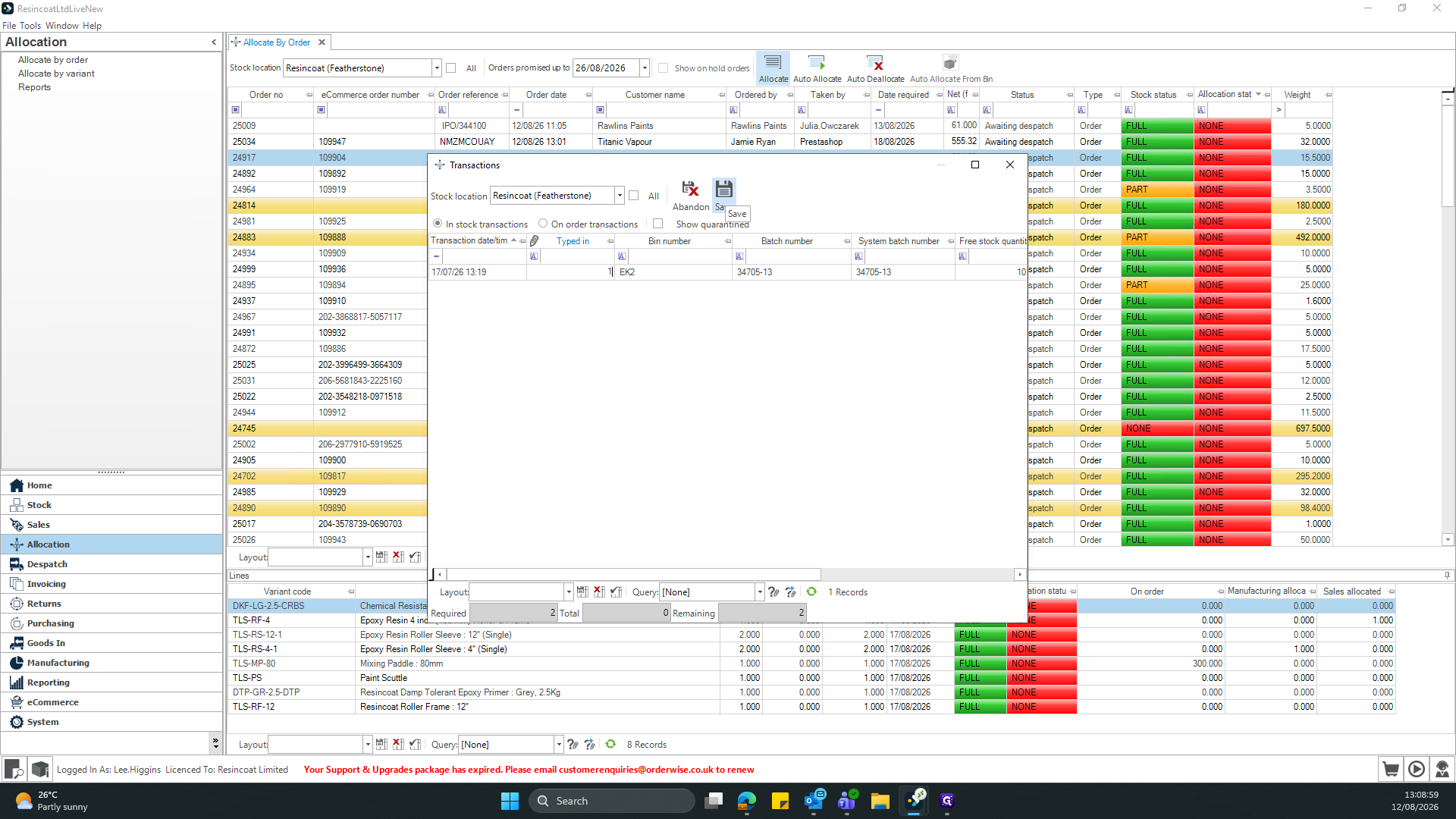1456x819 pixels.
Task: Open Layout dropdown under orders grid
Action: tap(368, 557)
